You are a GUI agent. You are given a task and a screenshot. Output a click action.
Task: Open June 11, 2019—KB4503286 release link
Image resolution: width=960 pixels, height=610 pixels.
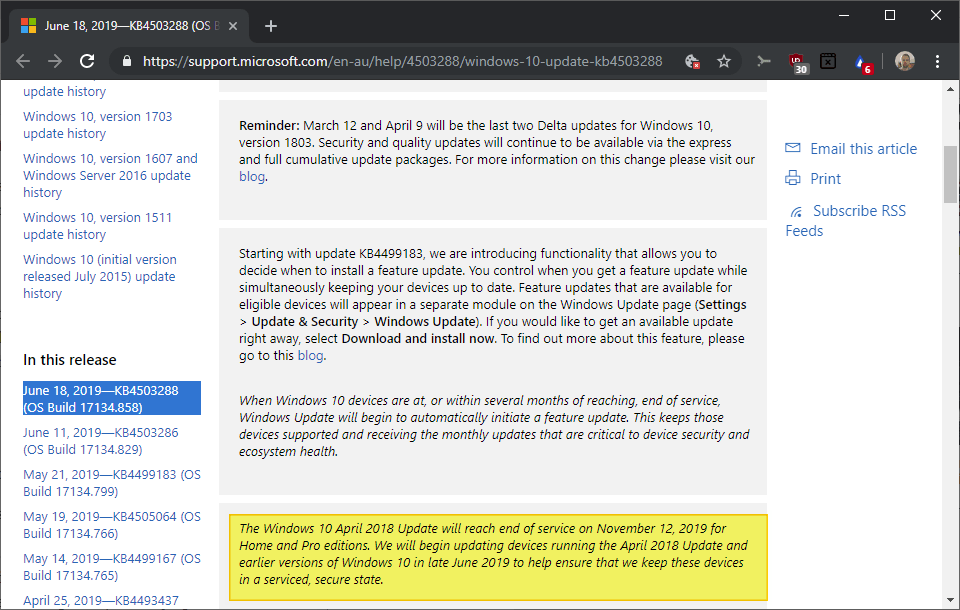[x=100, y=441]
